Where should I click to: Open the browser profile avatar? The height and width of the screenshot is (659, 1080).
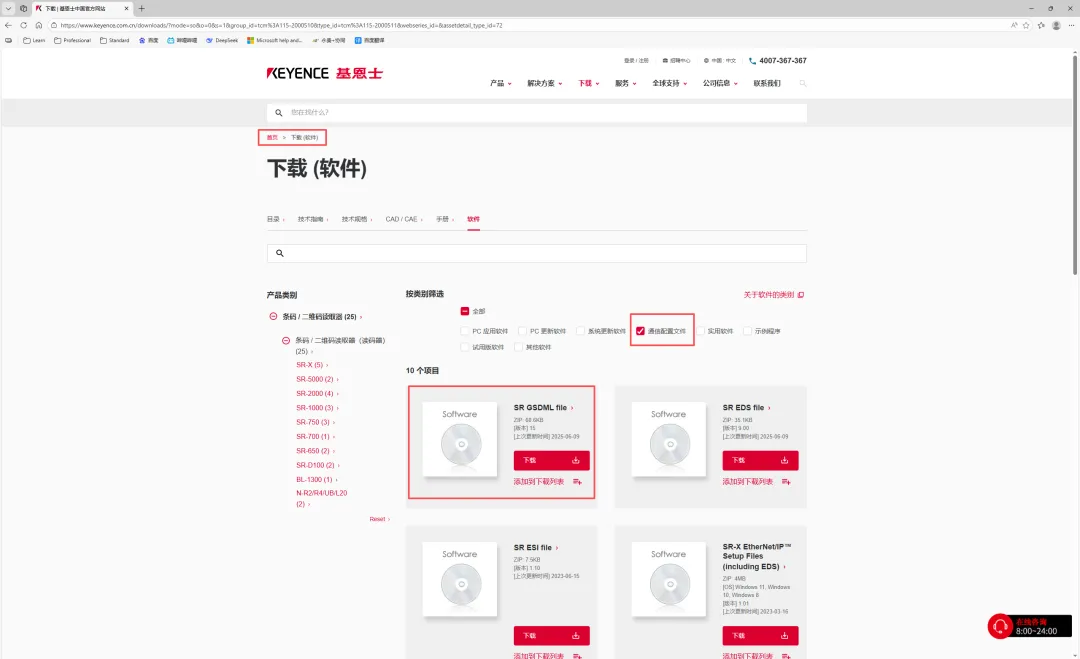pos(1056,25)
